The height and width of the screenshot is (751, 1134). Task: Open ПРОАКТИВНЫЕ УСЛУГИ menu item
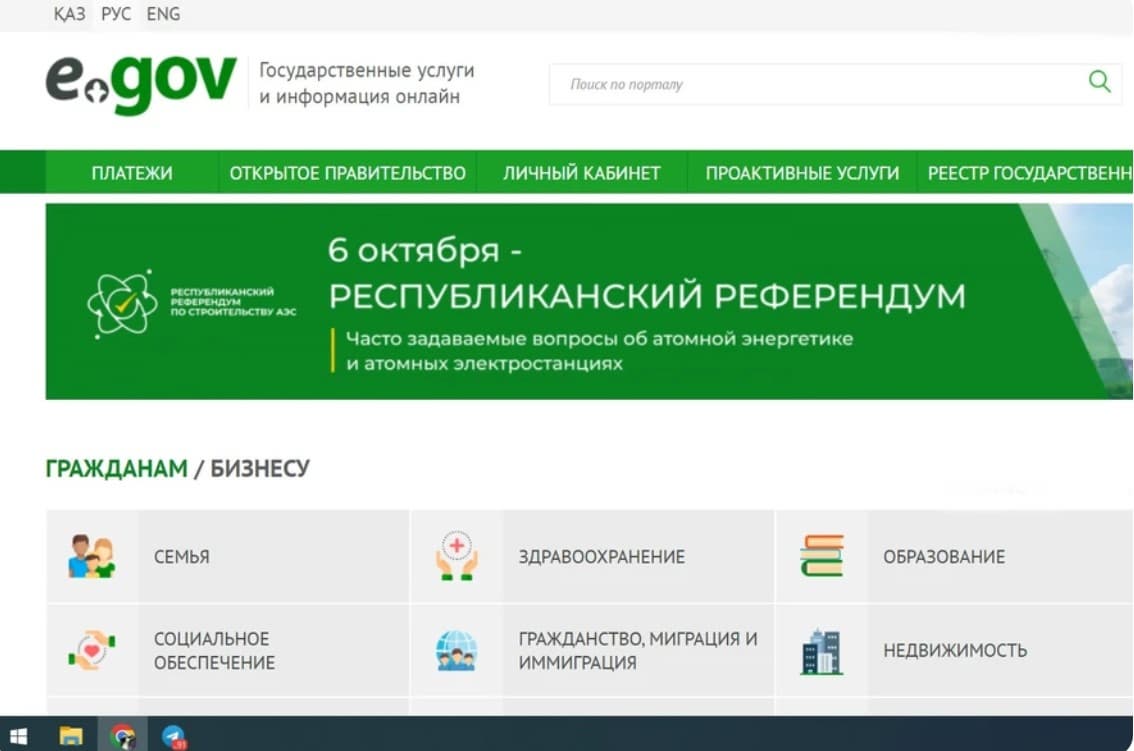coord(802,173)
